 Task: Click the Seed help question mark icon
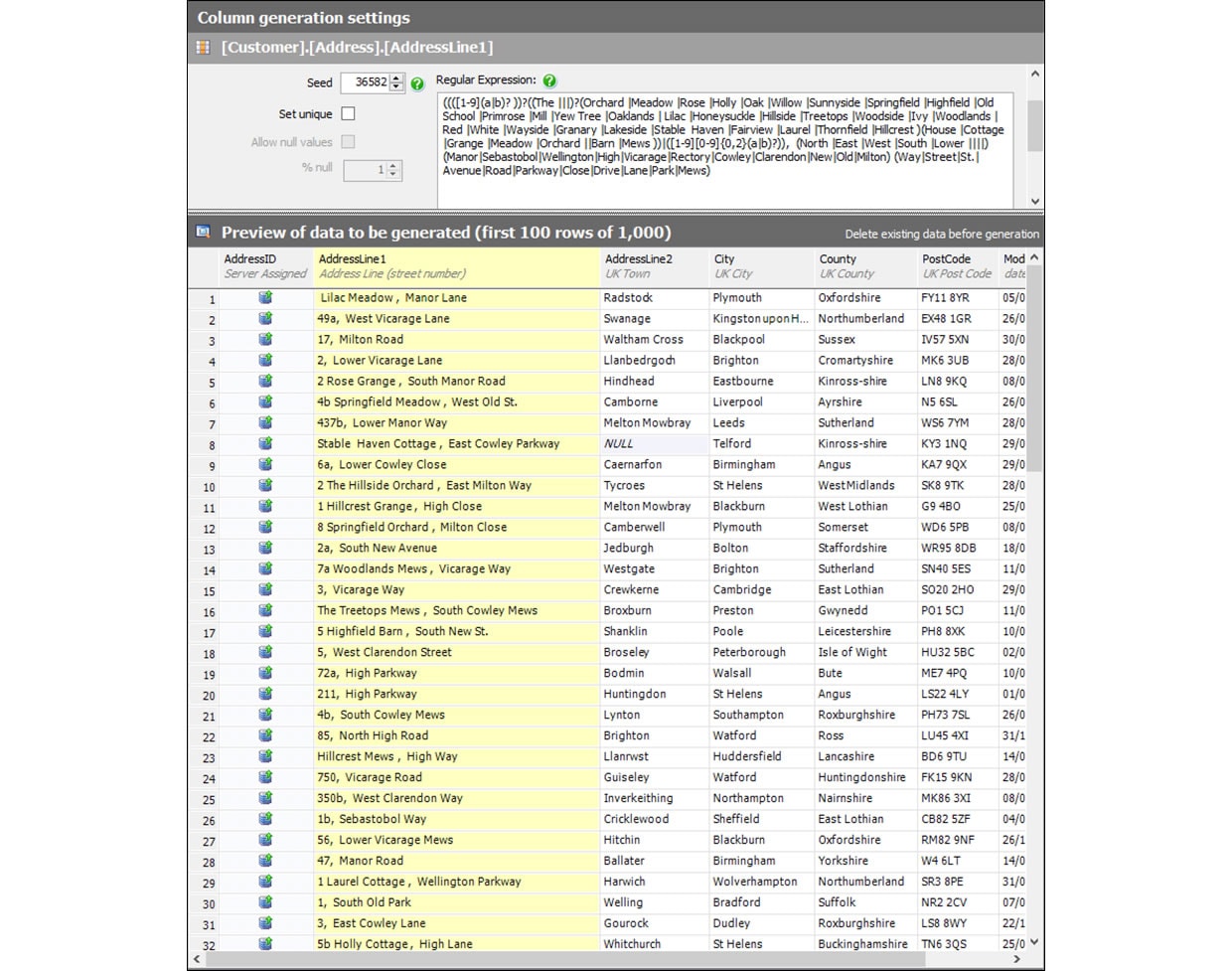pyautogui.click(x=417, y=84)
